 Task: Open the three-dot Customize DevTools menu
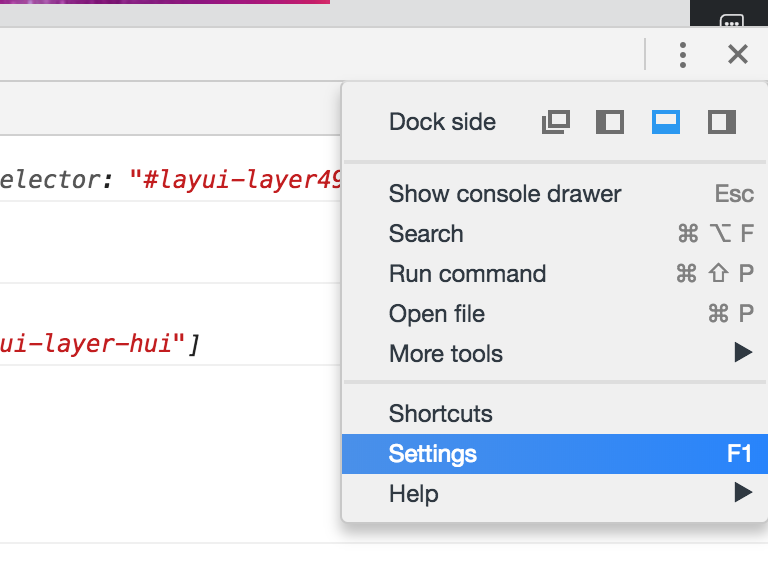[683, 55]
